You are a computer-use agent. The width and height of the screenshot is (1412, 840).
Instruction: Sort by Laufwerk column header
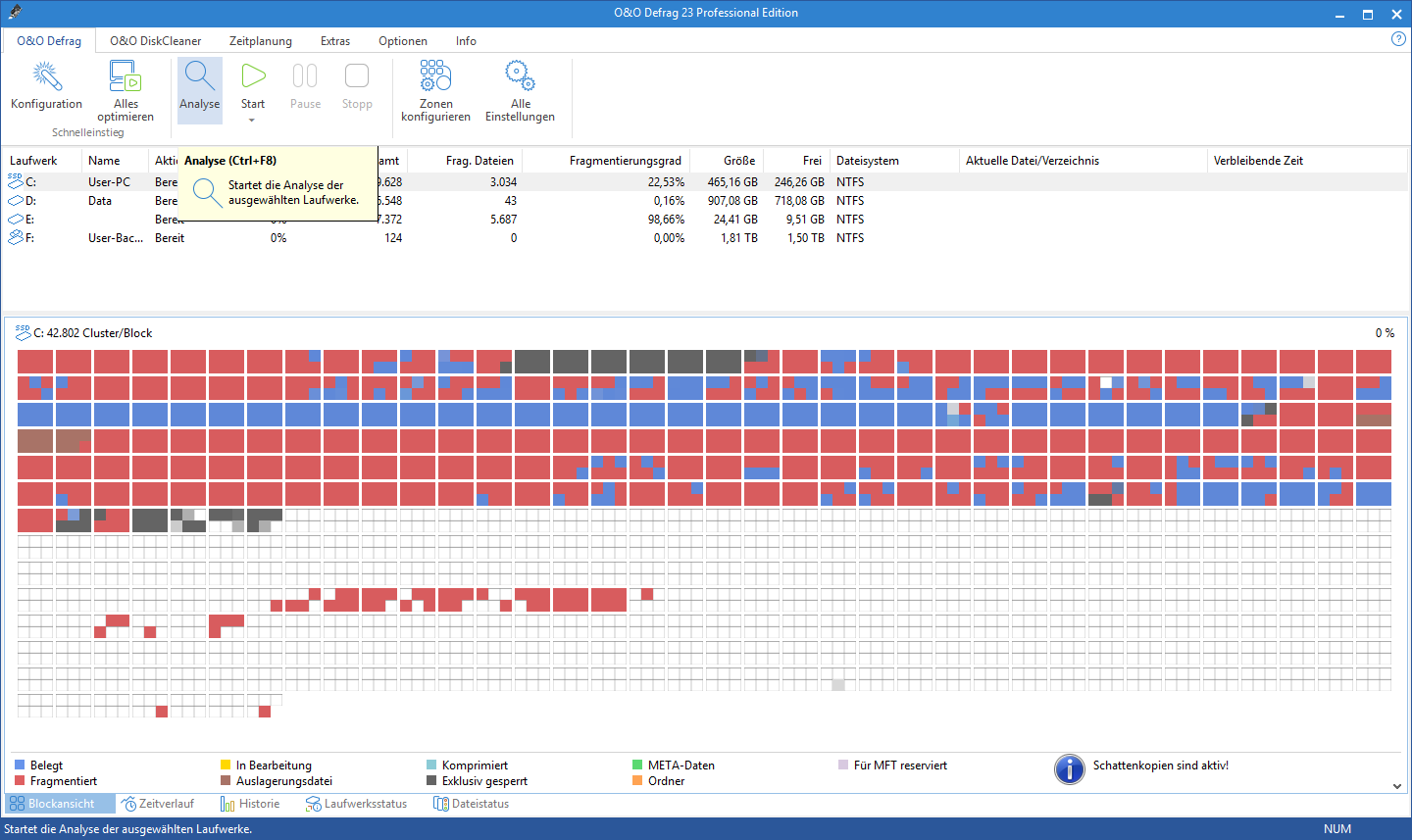[x=42, y=161]
